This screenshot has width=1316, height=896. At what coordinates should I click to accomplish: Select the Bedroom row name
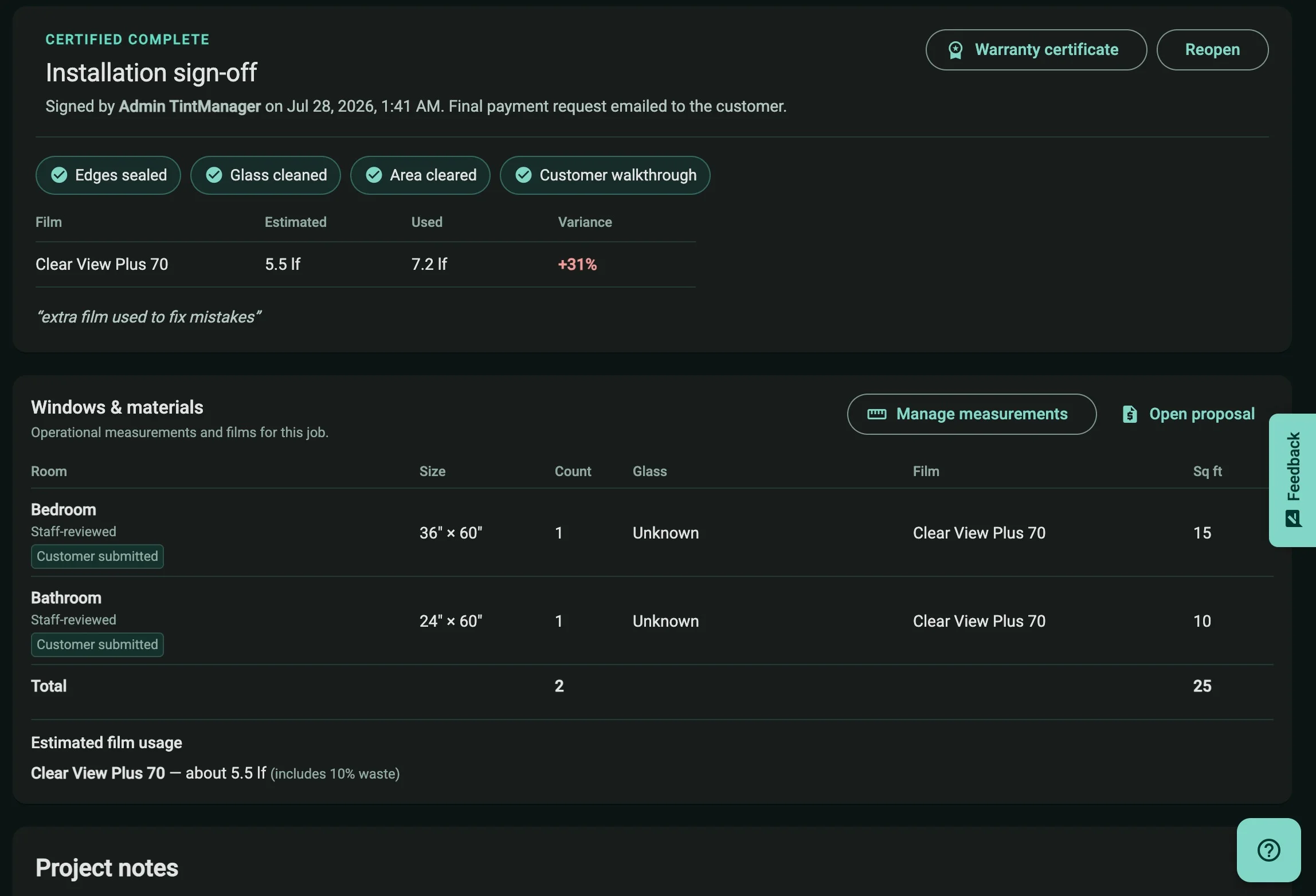[x=64, y=510]
